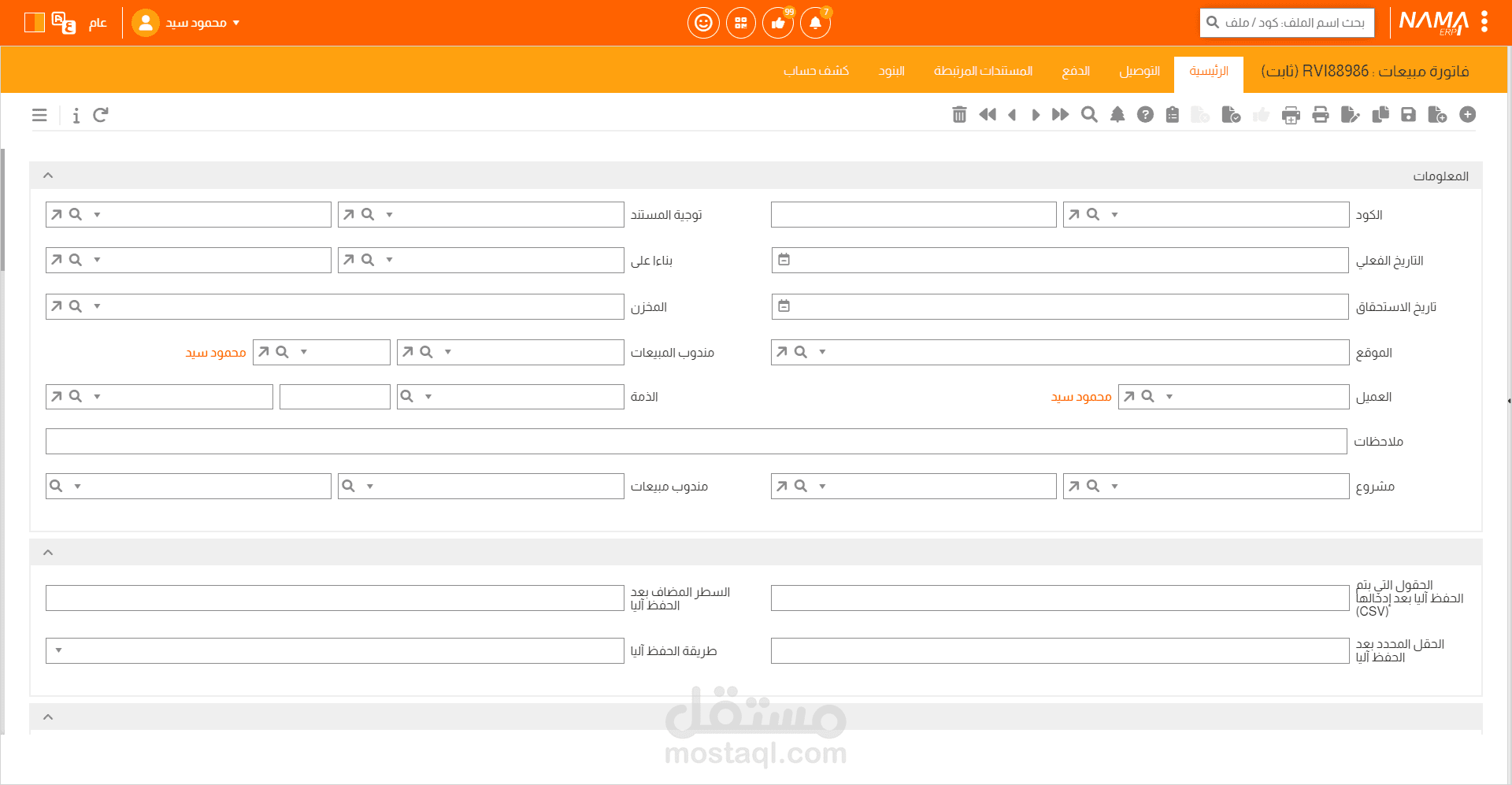This screenshot has height=785, width=1512.
Task: Toggle the layout split icon at top-left
Action: pos(35,23)
